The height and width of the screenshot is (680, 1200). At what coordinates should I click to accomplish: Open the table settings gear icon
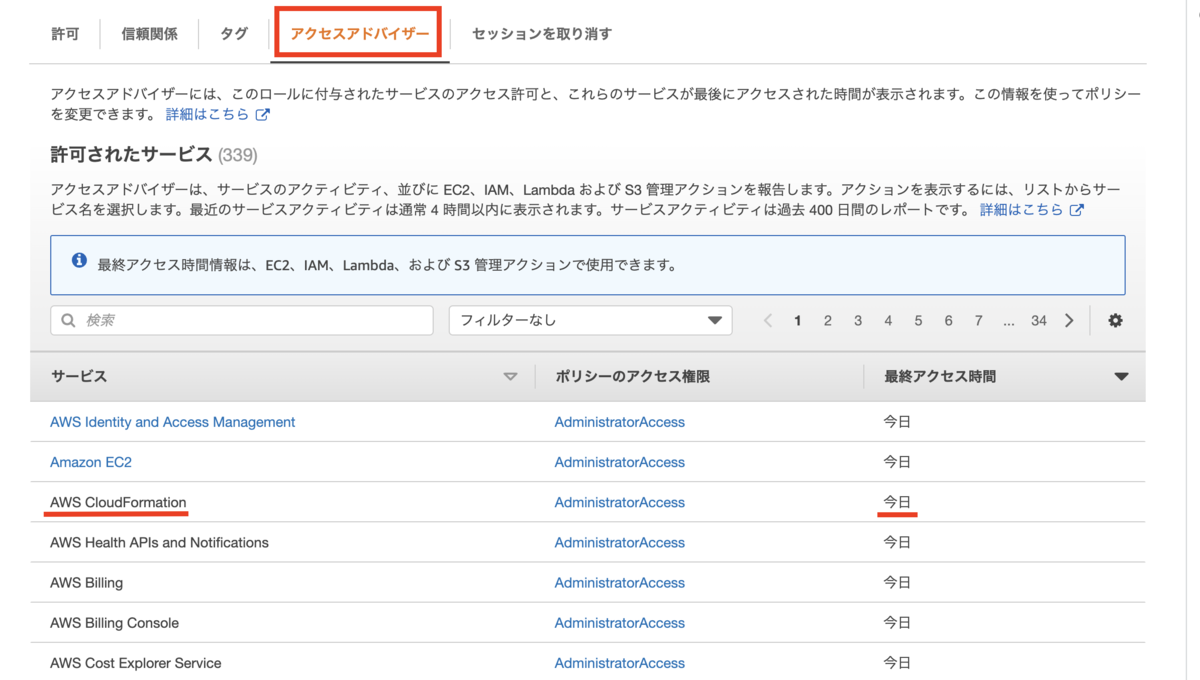click(x=1115, y=321)
